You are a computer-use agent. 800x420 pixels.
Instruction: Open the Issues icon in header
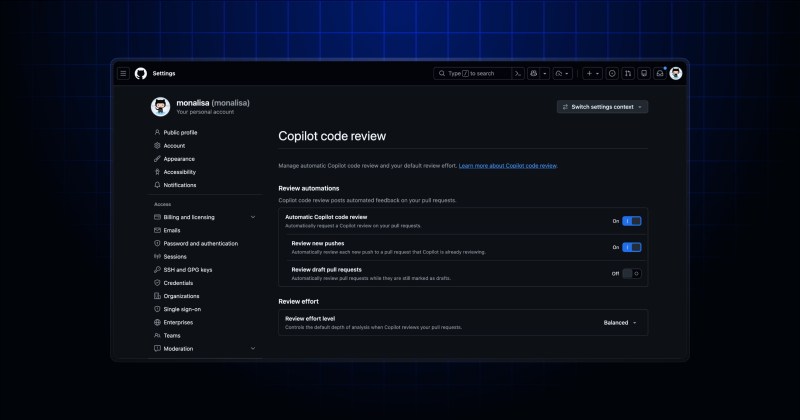tap(612, 73)
